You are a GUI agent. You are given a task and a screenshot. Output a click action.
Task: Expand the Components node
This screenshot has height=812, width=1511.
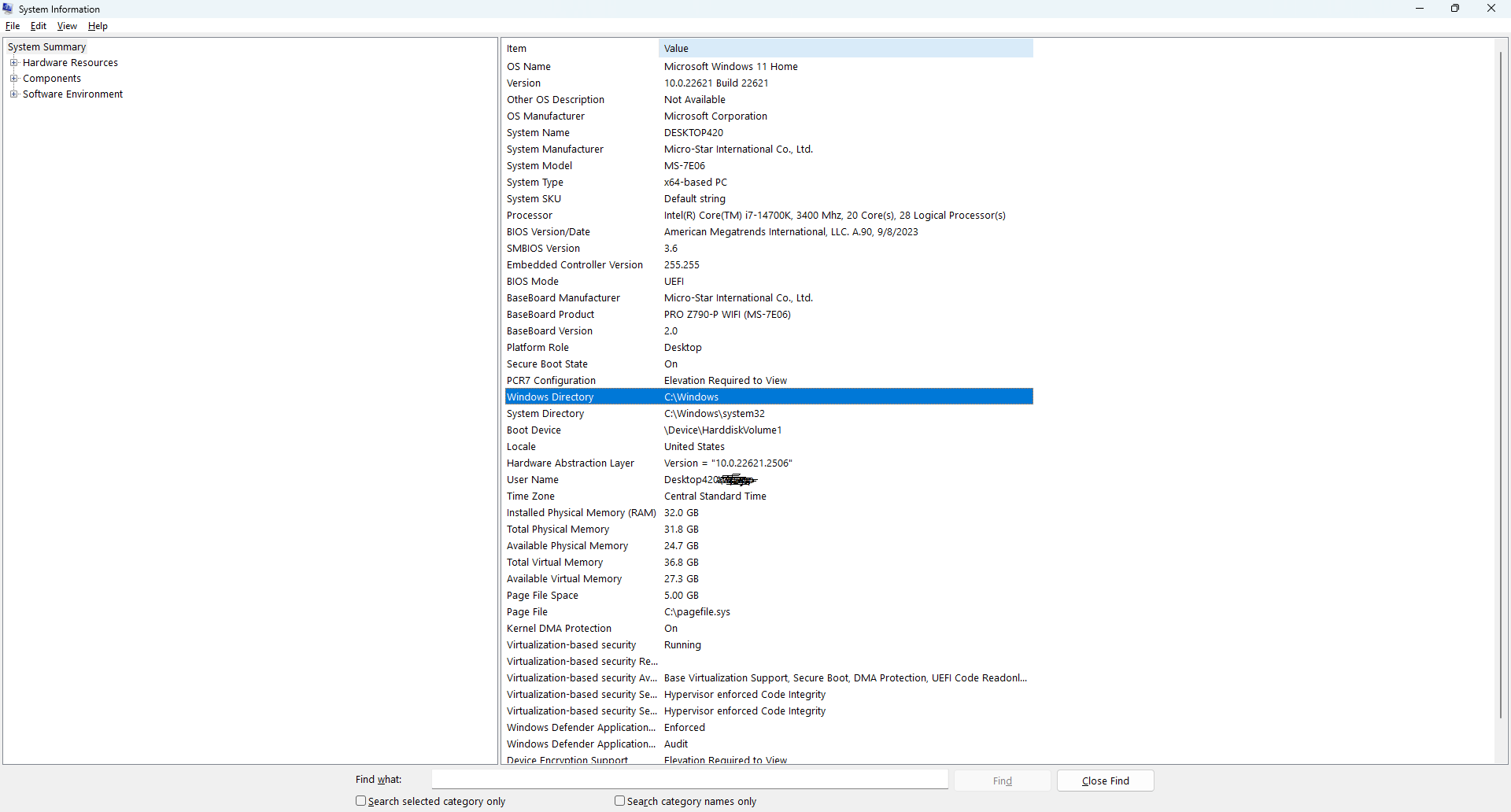pyautogui.click(x=13, y=79)
